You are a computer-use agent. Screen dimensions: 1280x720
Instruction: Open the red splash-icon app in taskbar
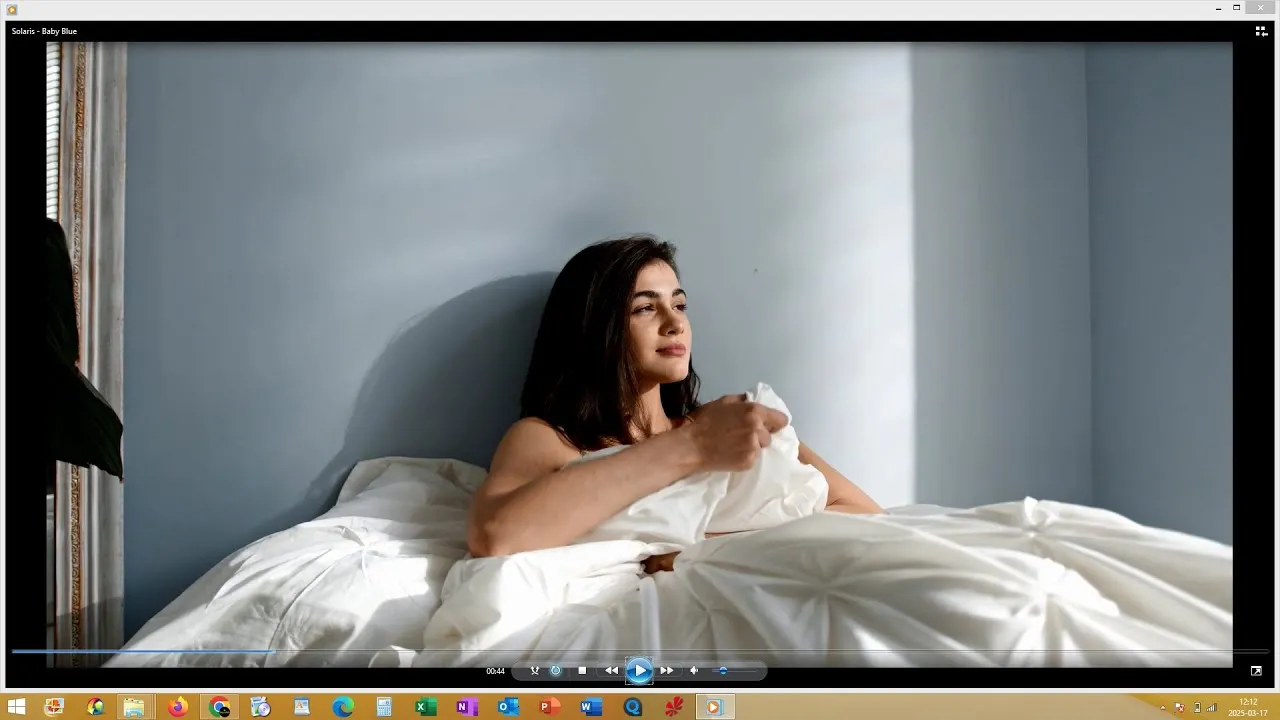coord(674,707)
